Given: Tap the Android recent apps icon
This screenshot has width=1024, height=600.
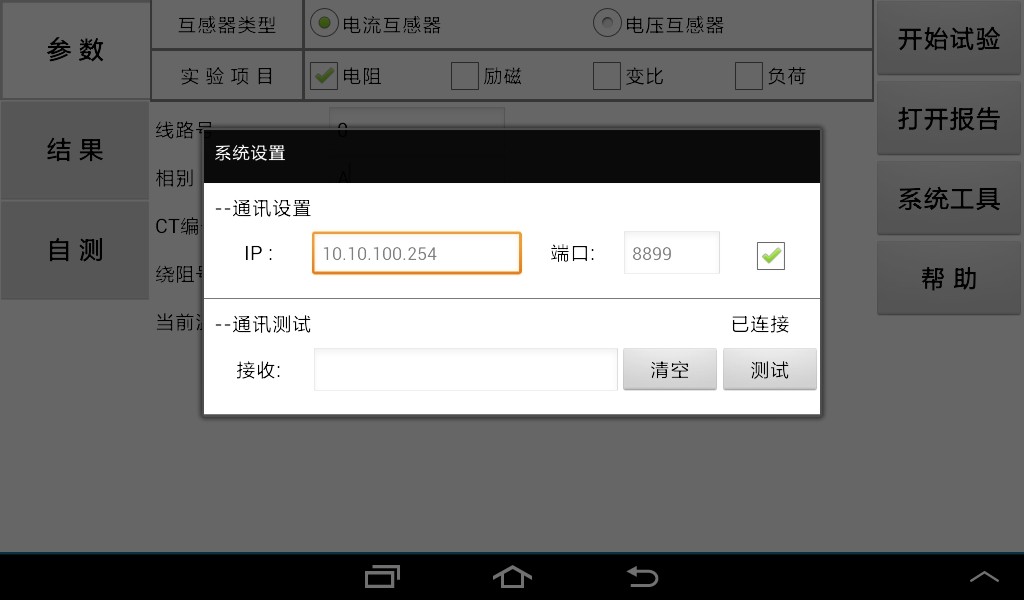Looking at the screenshot, I should 382,576.
